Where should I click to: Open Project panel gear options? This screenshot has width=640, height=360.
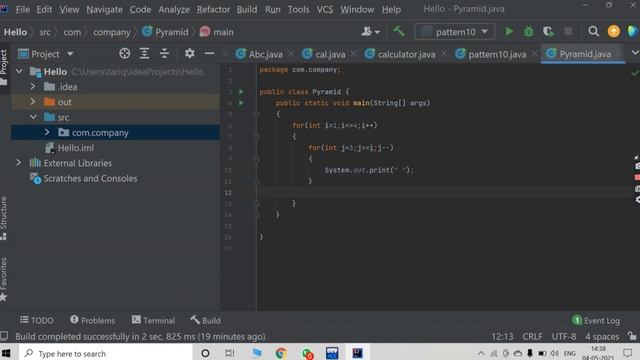[x=189, y=53]
